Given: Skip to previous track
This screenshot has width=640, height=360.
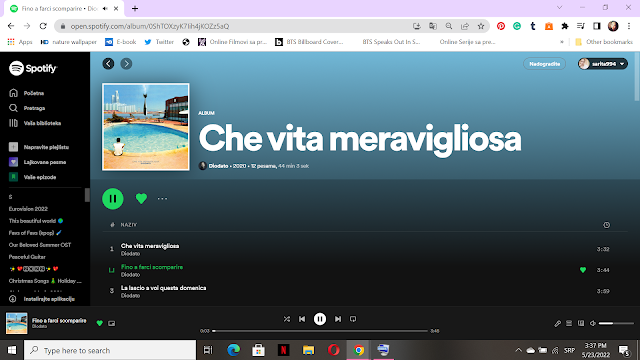Looking at the screenshot, I should click(302, 319).
